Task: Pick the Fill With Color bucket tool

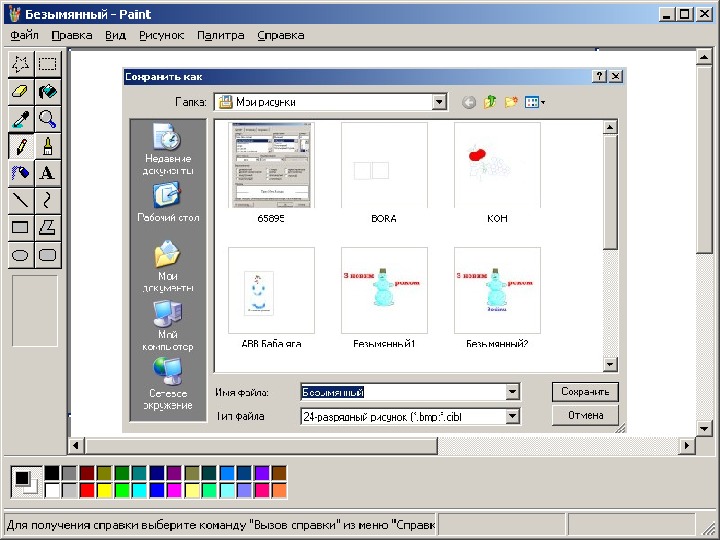Action: pos(48,91)
